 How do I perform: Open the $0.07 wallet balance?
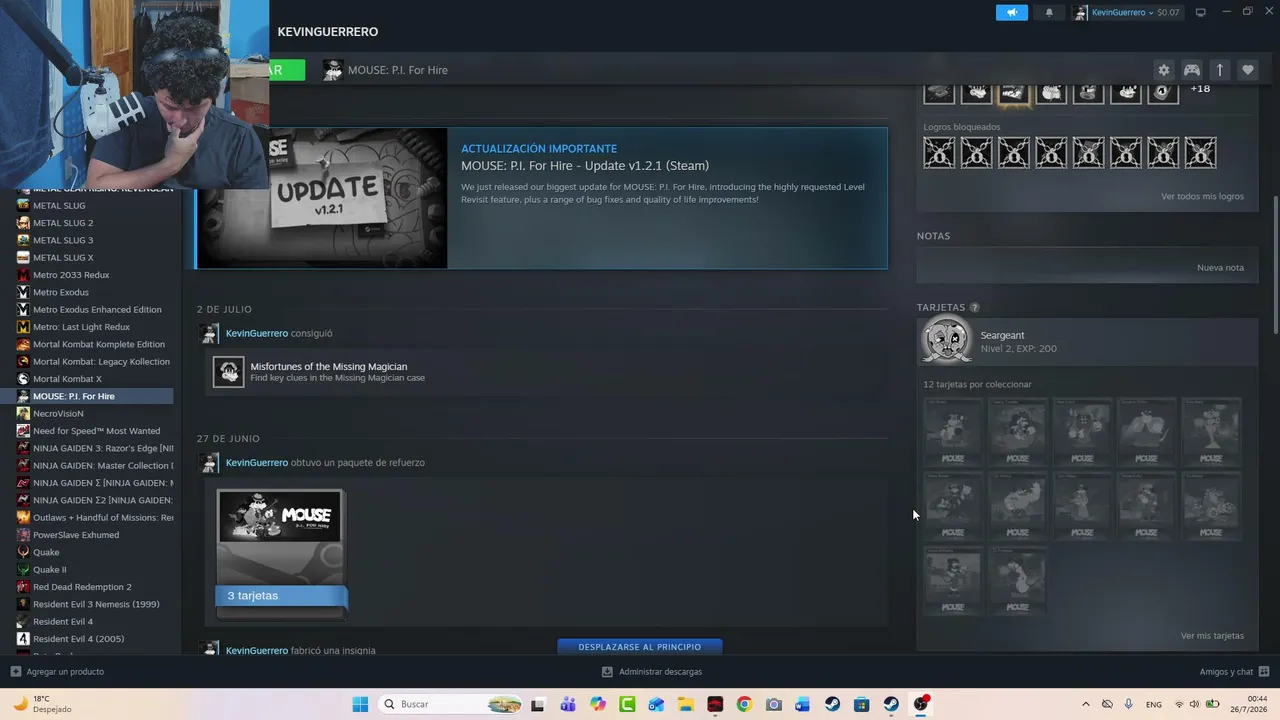click(1168, 12)
